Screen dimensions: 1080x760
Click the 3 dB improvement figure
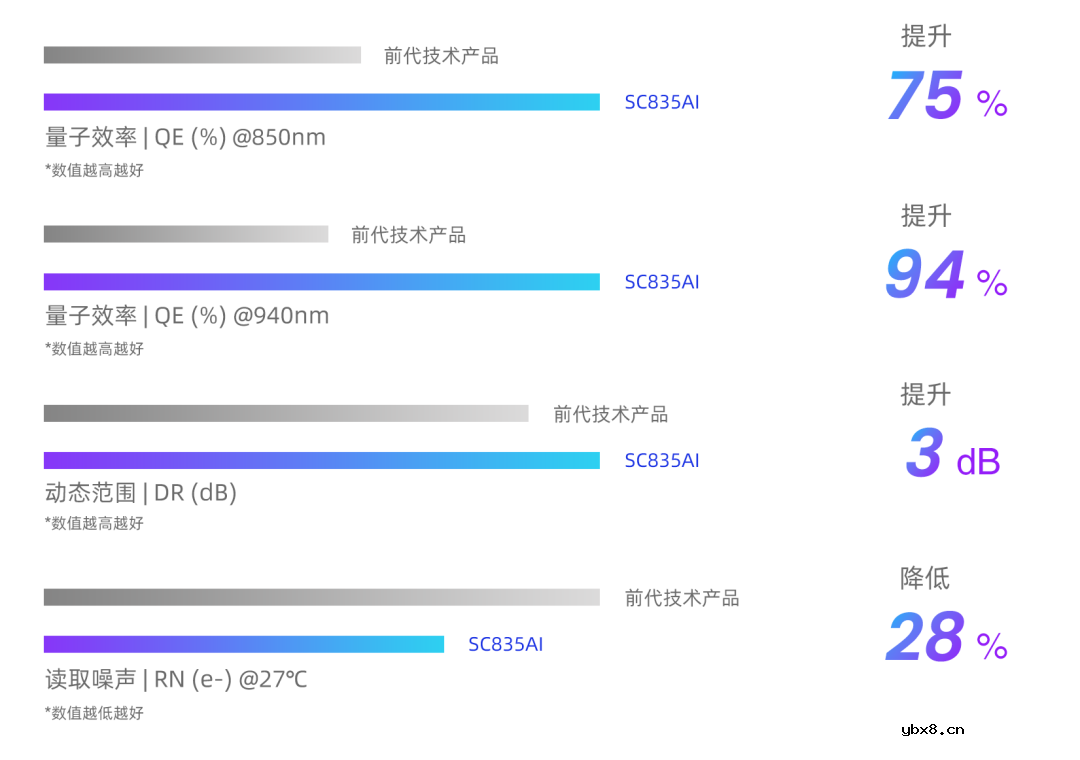pos(951,455)
